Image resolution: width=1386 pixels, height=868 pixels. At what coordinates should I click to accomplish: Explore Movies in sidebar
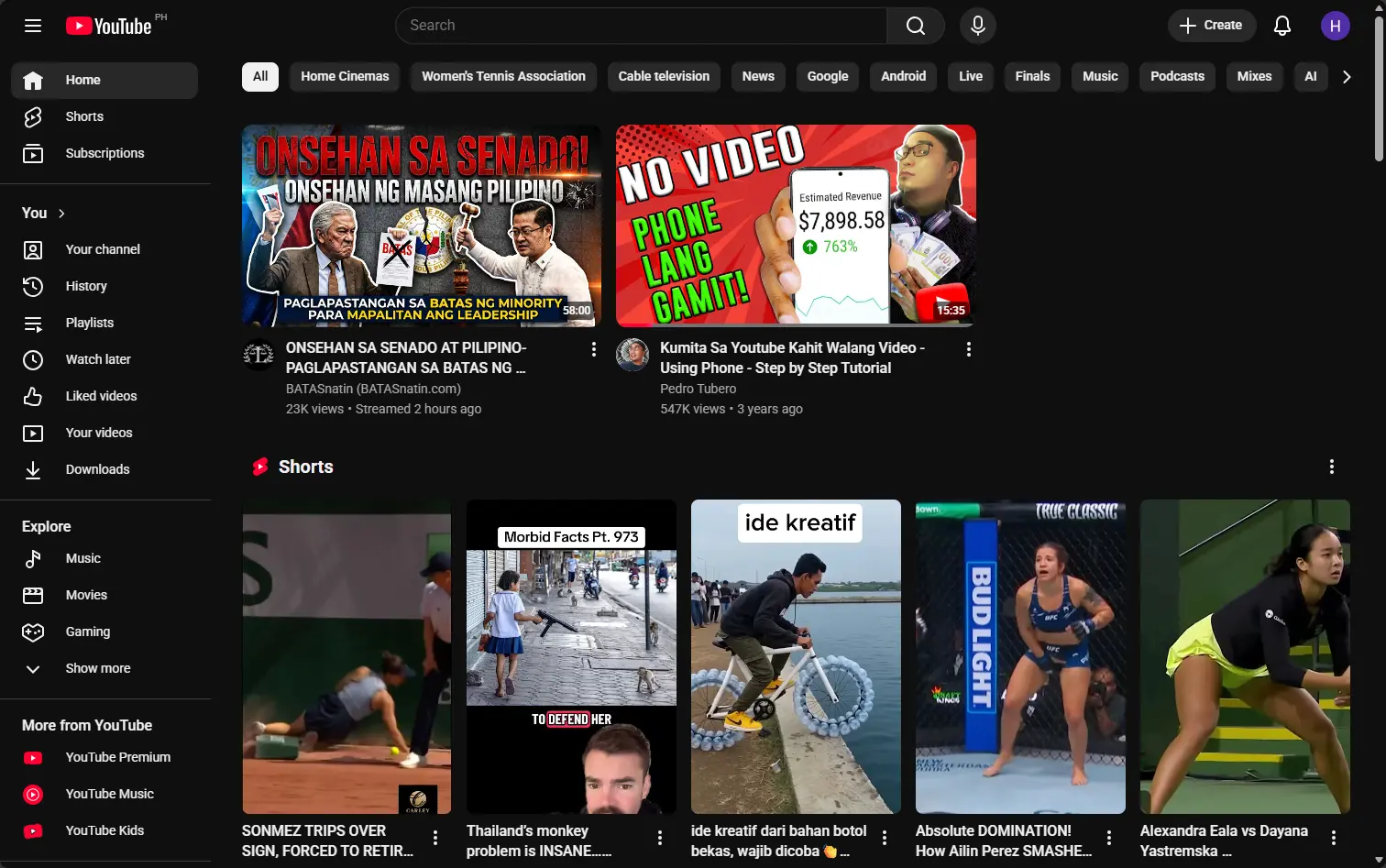click(104, 595)
